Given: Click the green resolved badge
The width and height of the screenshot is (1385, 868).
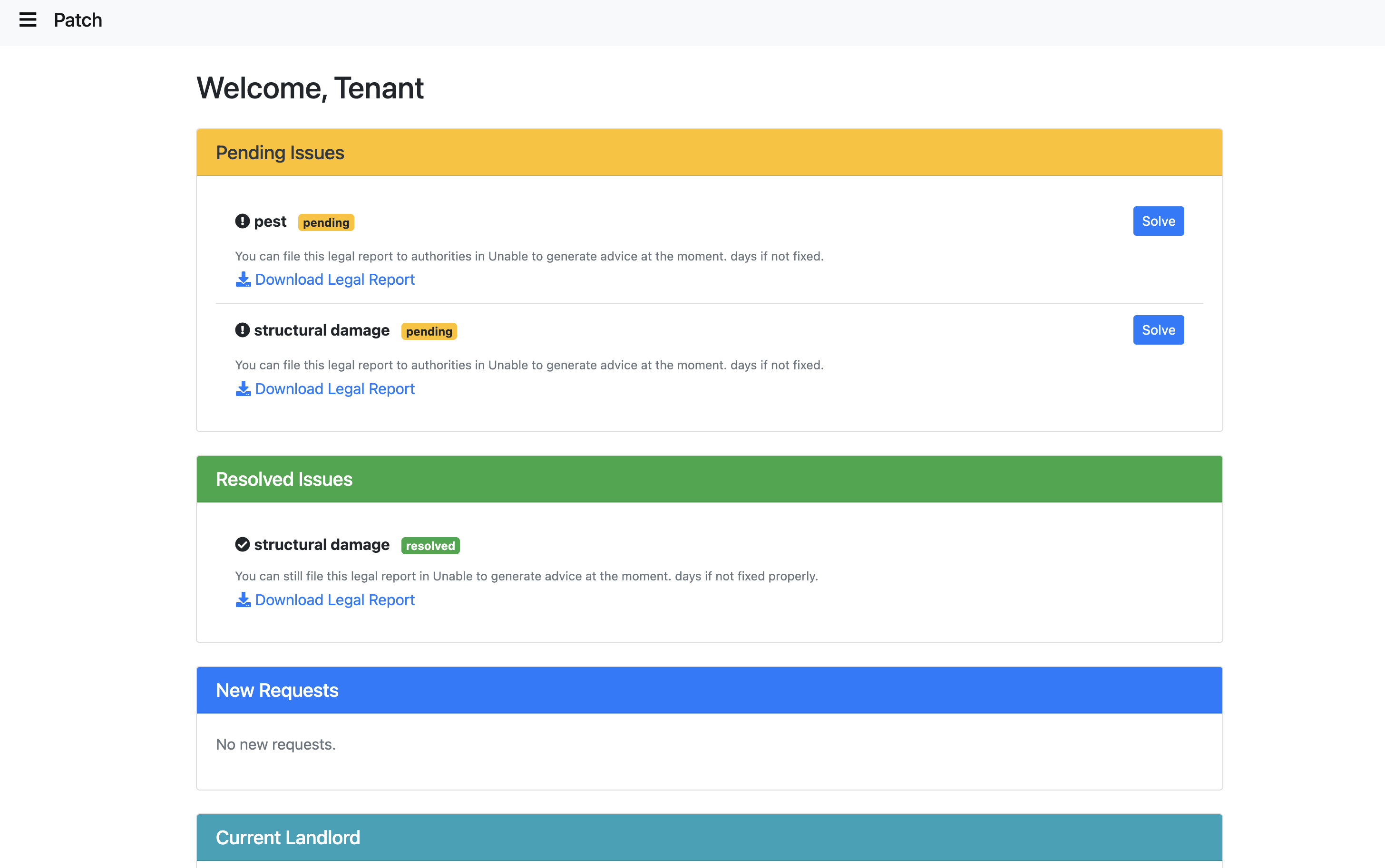Looking at the screenshot, I should point(430,546).
